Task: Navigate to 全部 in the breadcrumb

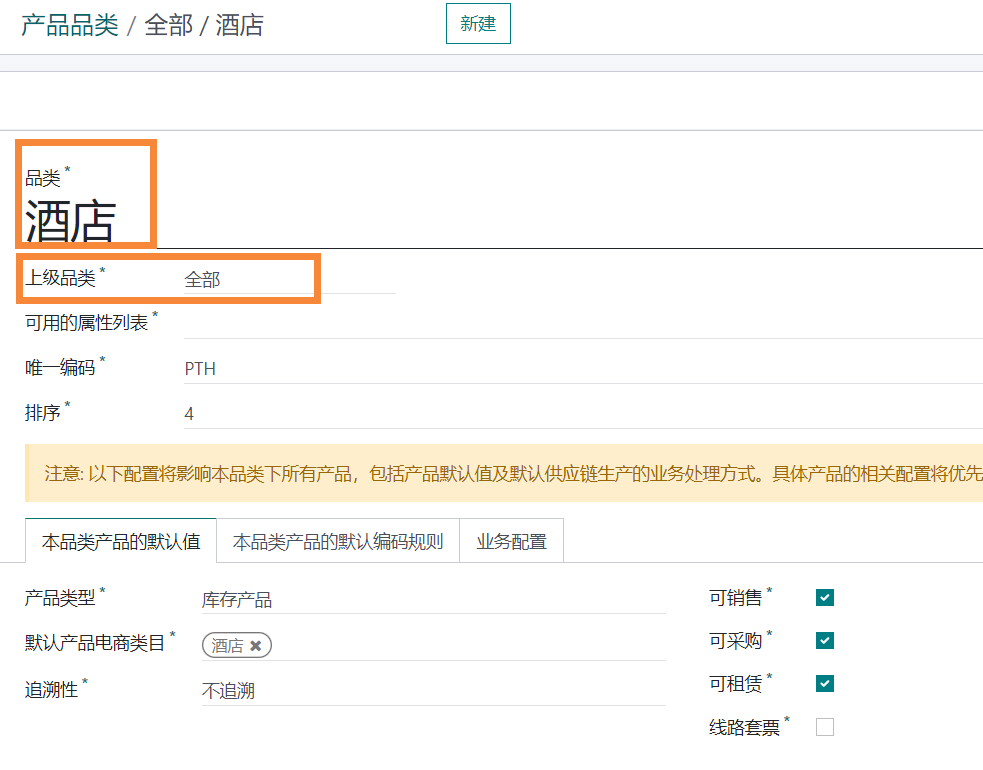Action: (168, 25)
